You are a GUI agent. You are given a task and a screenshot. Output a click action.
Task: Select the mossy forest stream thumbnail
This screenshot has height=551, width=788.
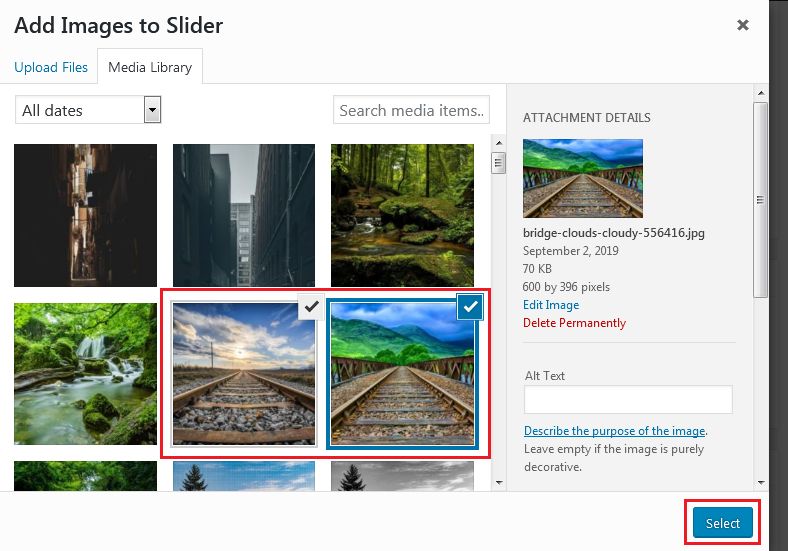402,215
